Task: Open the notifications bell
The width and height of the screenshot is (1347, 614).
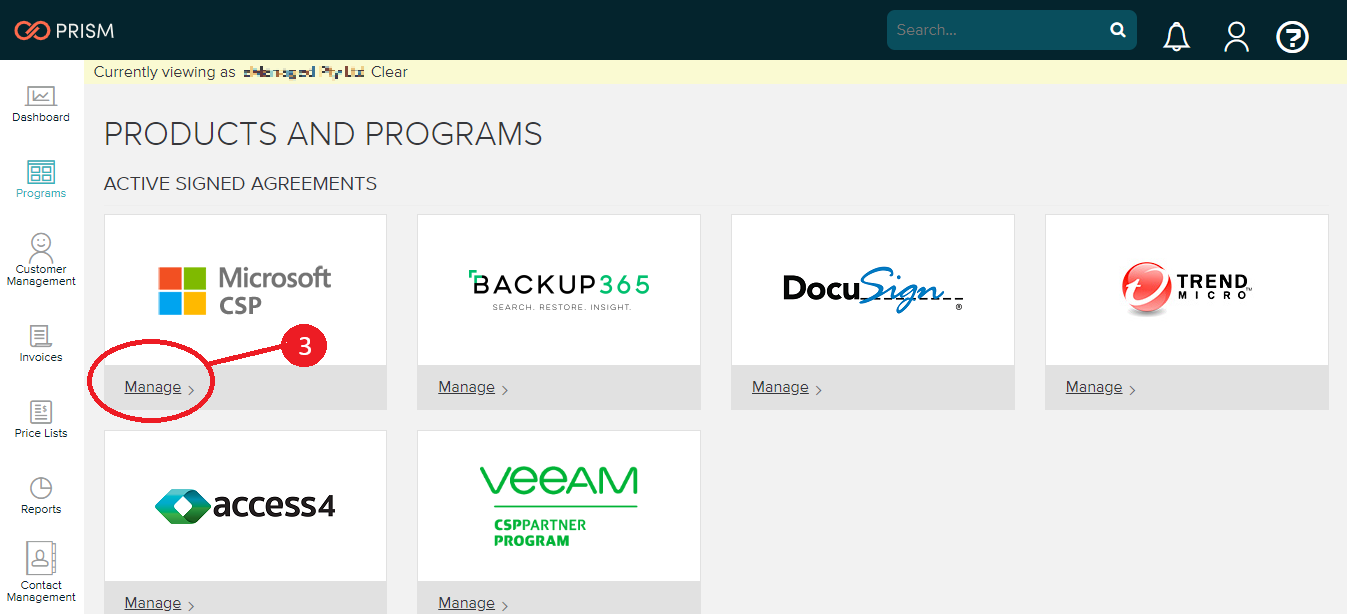Action: point(1177,37)
